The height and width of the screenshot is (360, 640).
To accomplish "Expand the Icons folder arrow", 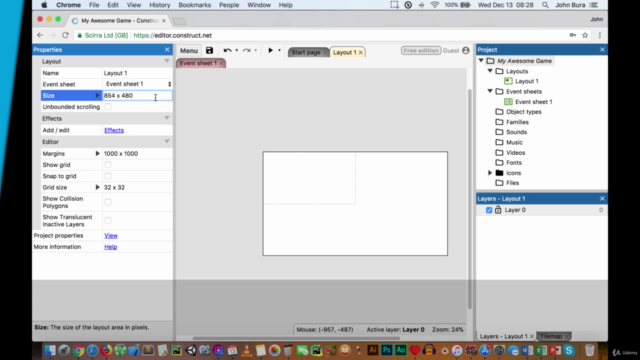I will pyautogui.click(x=490, y=173).
